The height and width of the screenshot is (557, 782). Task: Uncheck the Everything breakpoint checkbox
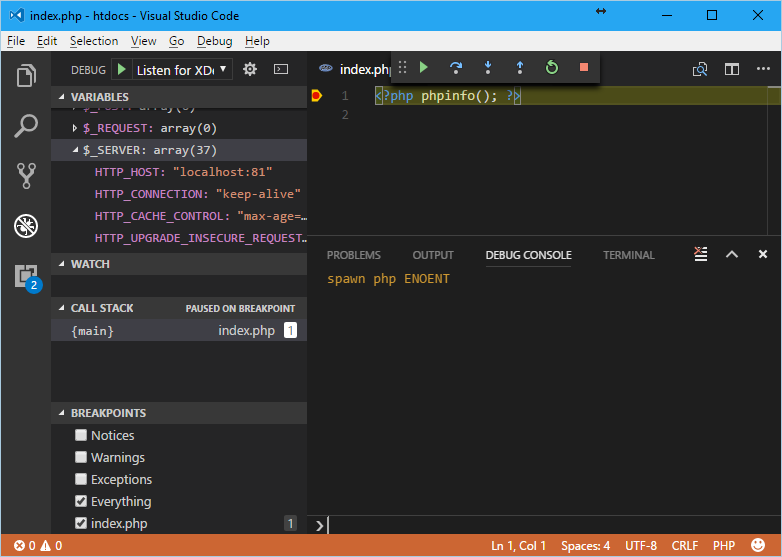point(81,501)
